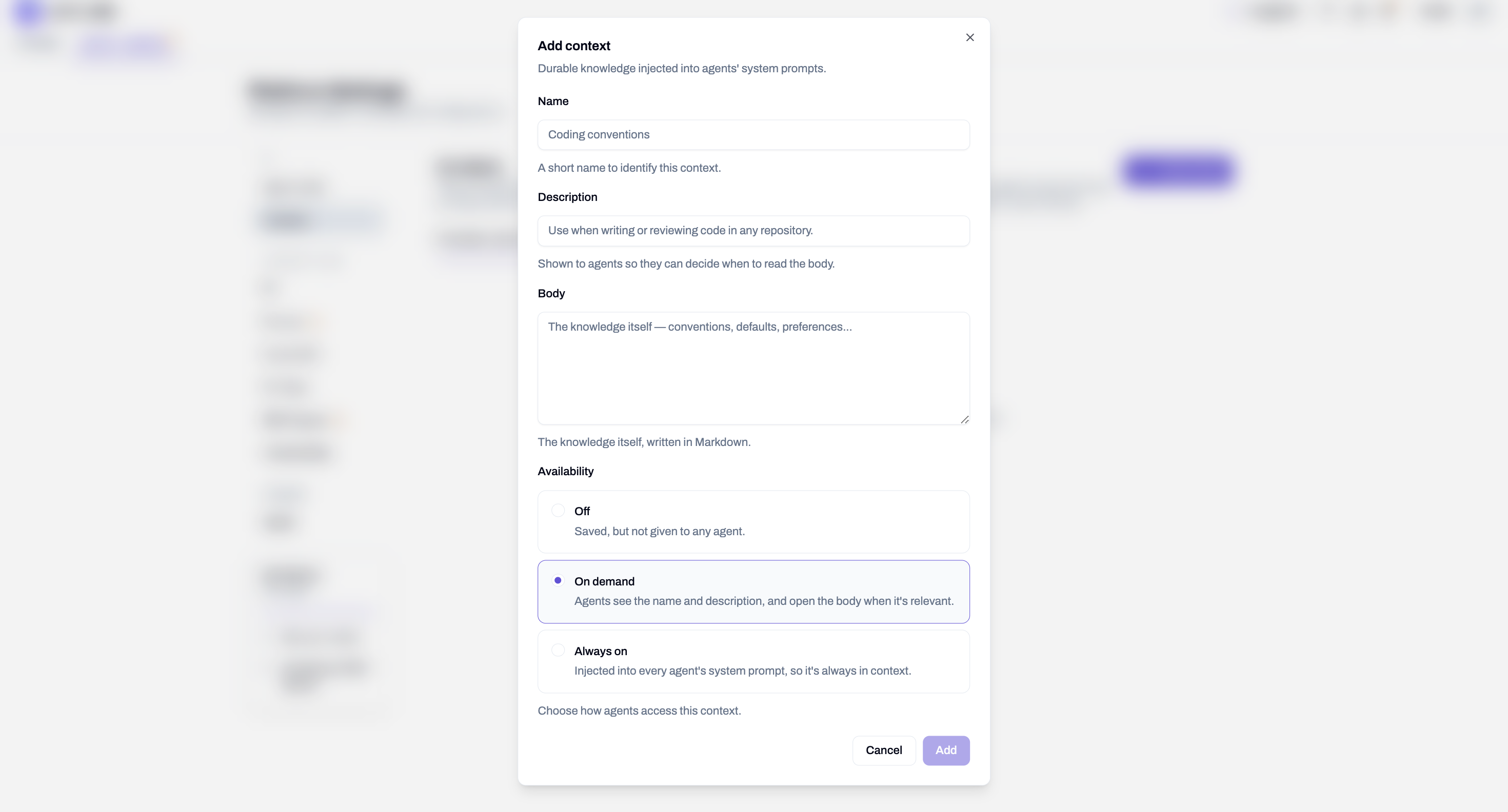The height and width of the screenshot is (812, 1508).
Task: Click the Availability section label
Action: pos(565,471)
